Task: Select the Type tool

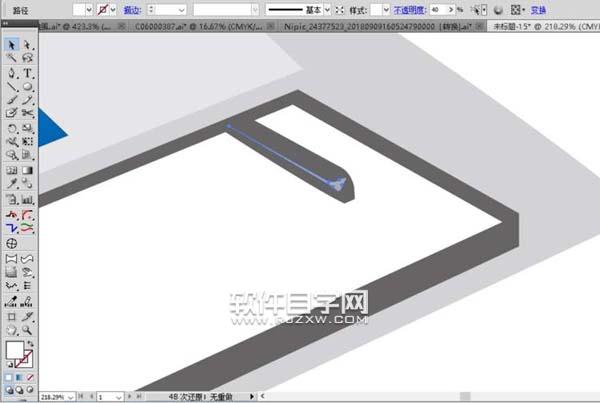Action: click(27, 73)
